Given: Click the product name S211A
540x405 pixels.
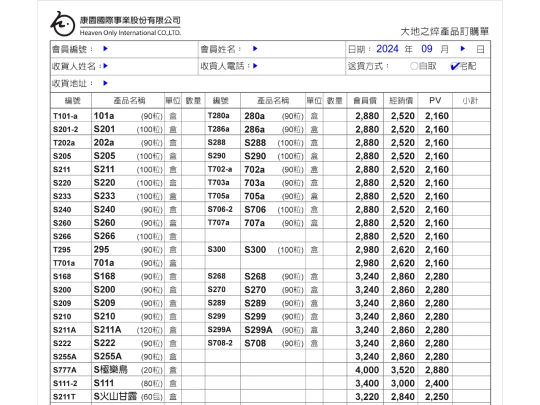Looking at the screenshot, I should point(107,330).
